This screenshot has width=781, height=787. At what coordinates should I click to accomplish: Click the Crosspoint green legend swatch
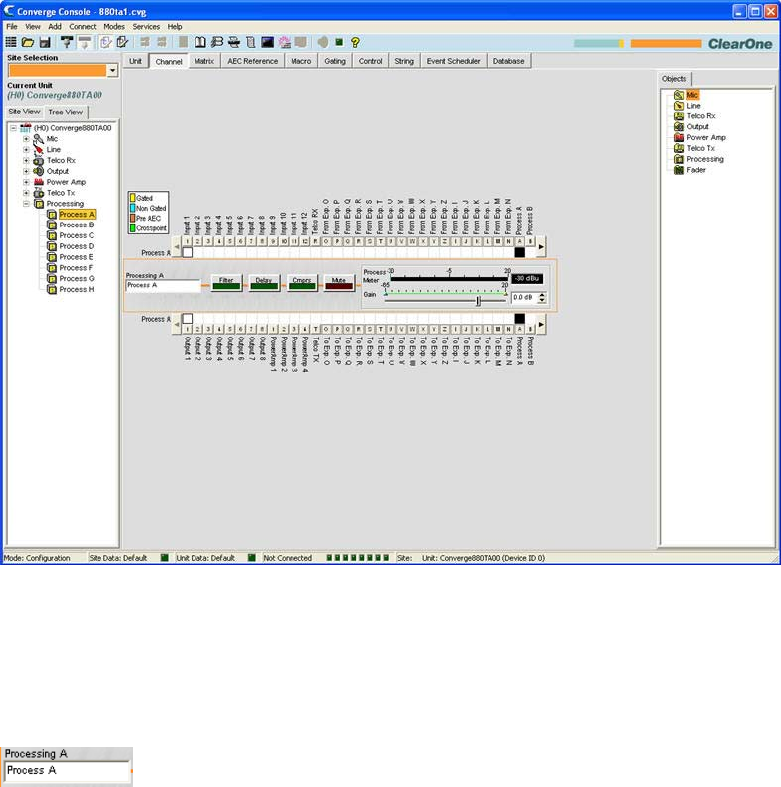tap(133, 228)
